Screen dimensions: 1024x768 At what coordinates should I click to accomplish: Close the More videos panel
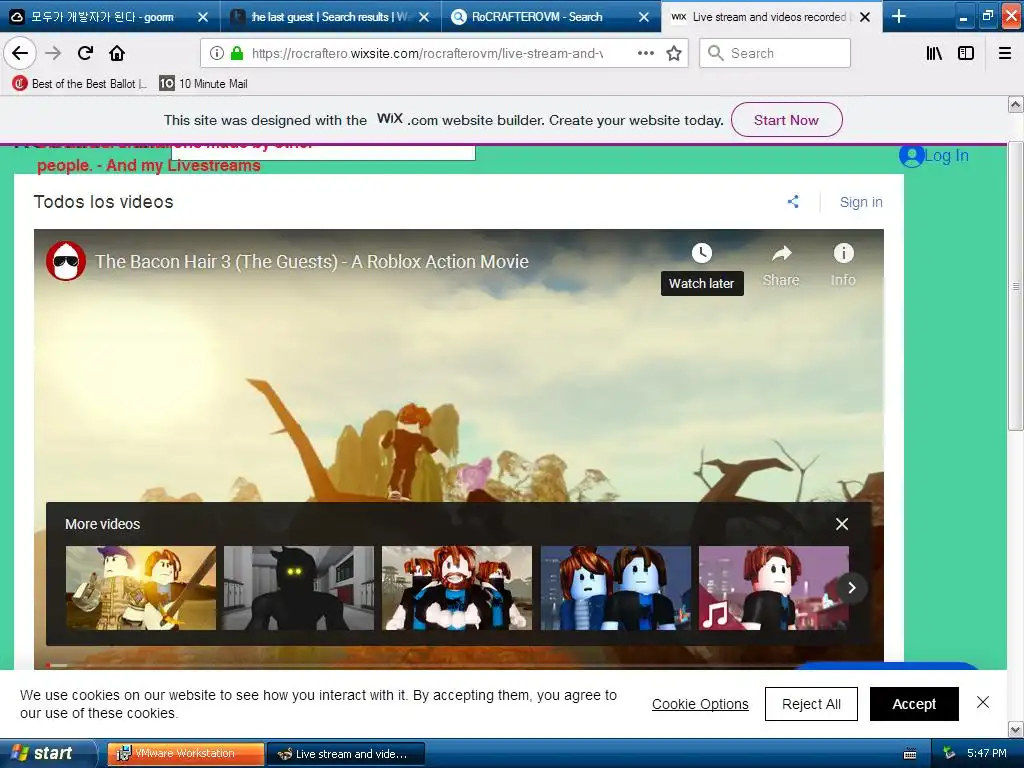(842, 524)
